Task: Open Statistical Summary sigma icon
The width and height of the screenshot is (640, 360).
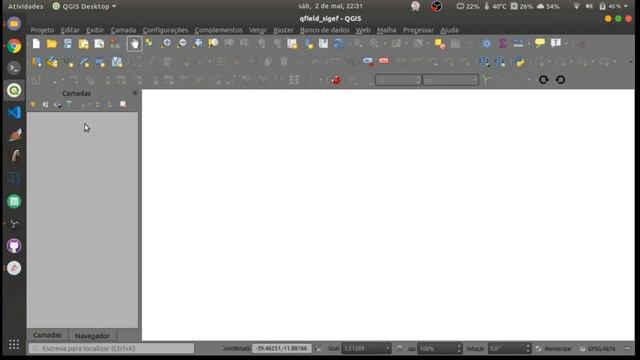Action: tap(503, 44)
